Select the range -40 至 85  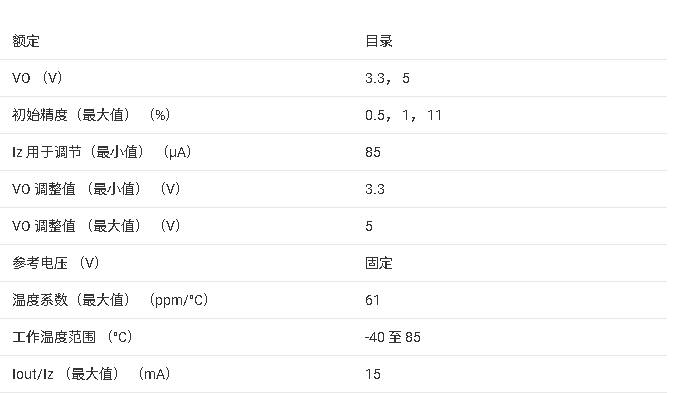392,337
